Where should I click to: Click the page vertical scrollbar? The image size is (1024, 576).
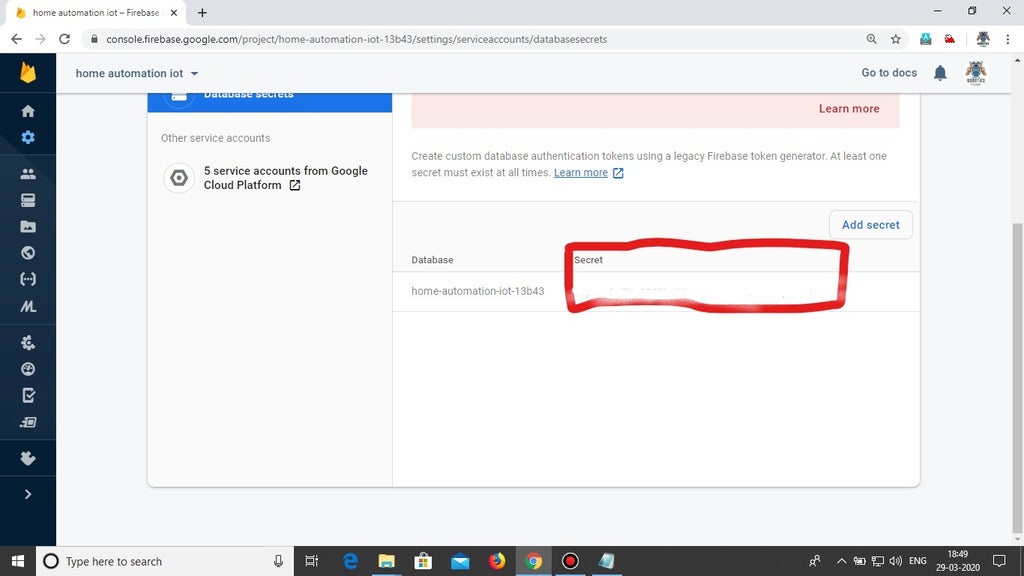coord(1017,379)
